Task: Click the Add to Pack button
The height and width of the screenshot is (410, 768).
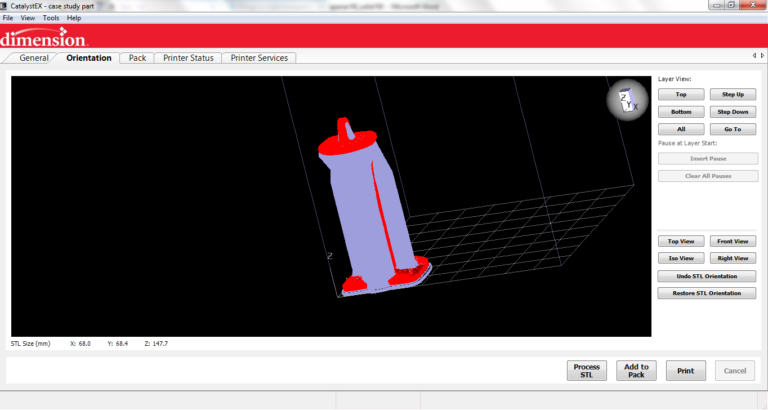Action: [x=636, y=371]
